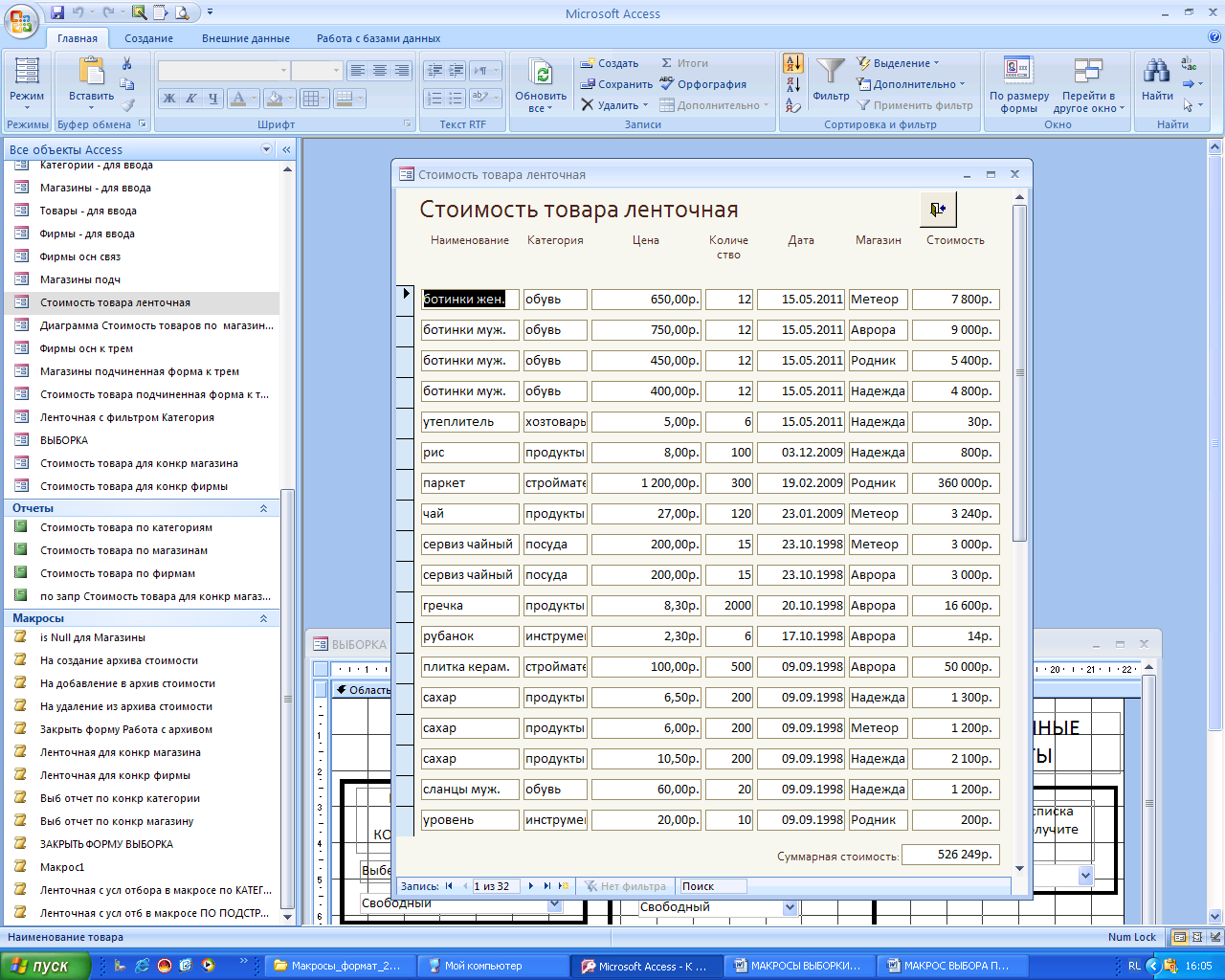Open Microsoft Access help question mark
The height and width of the screenshot is (980, 1225).
(x=1214, y=37)
